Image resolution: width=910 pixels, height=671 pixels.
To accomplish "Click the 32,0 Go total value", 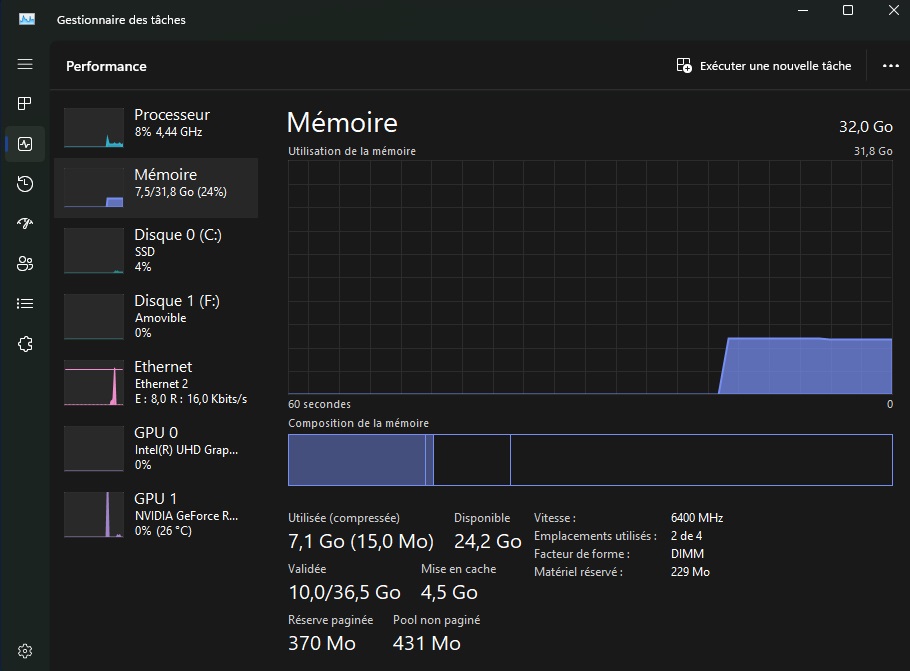I will click(866, 127).
